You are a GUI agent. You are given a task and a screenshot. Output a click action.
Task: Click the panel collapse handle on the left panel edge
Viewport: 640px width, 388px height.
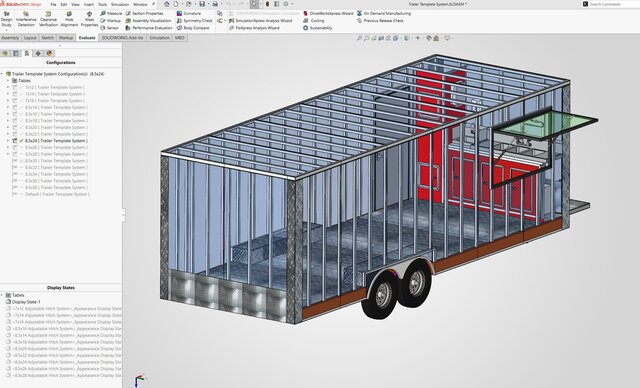point(123,215)
